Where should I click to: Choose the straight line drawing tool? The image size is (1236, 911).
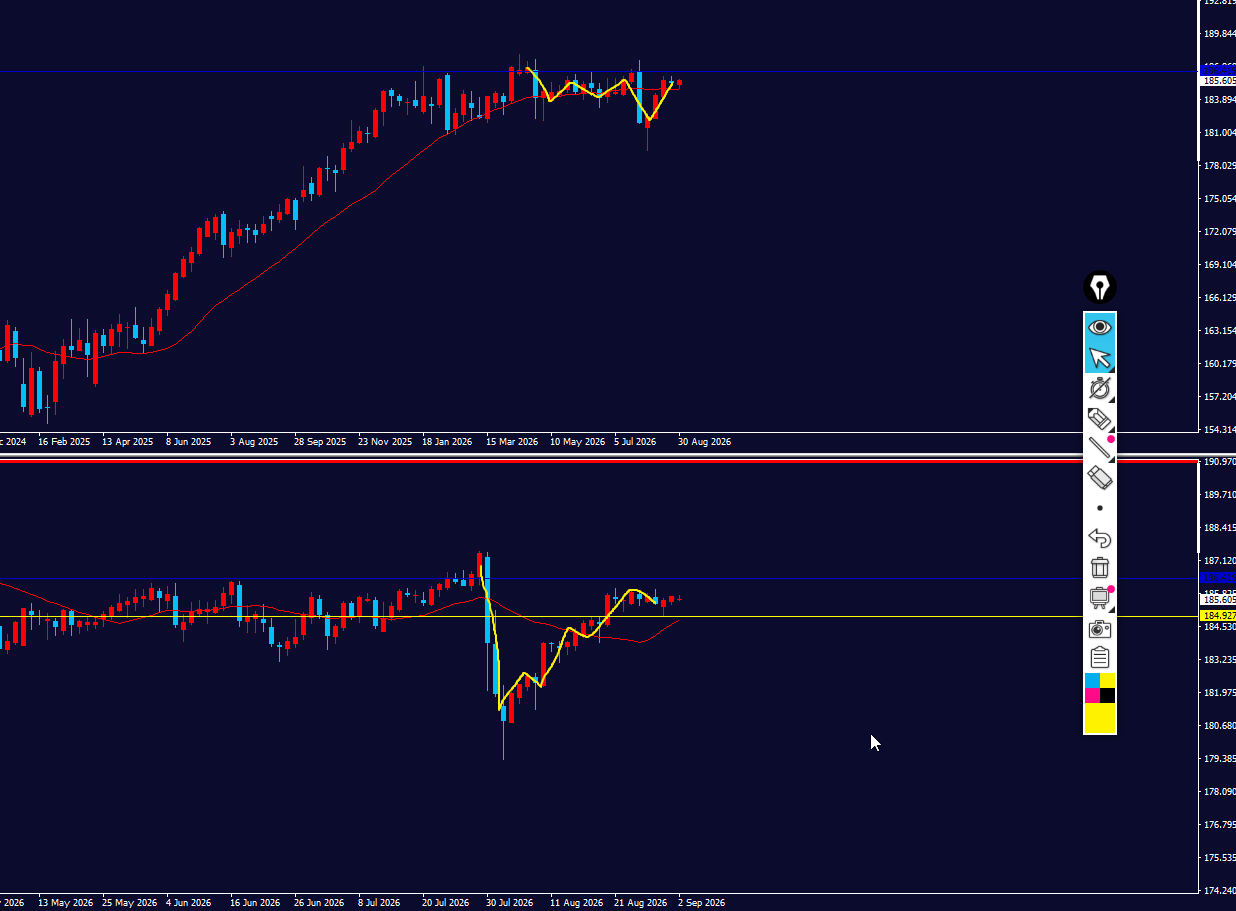[x=1100, y=448]
